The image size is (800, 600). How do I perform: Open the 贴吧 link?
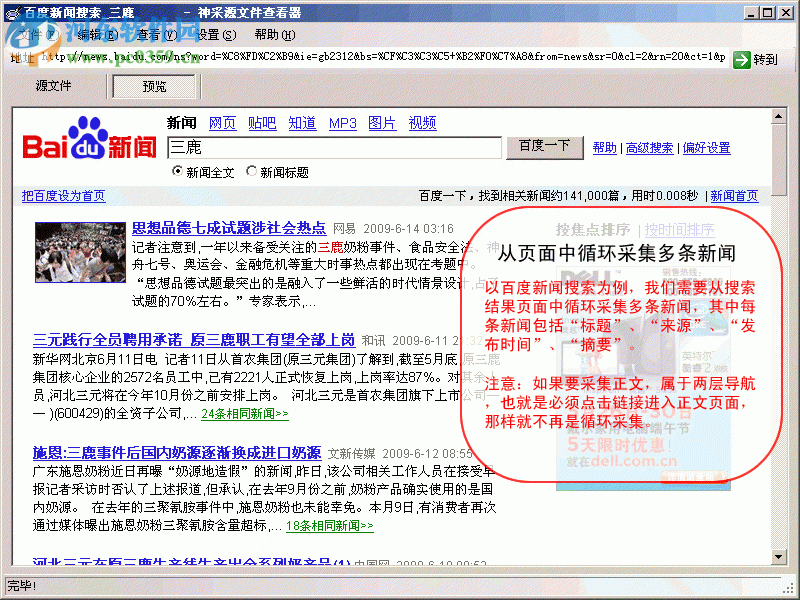tap(262, 123)
